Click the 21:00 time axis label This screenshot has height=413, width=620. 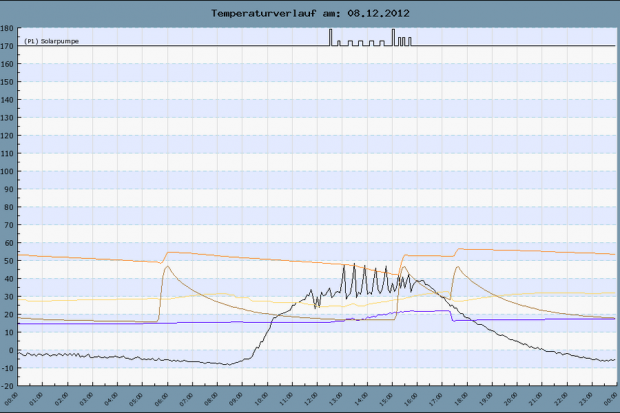535,399
